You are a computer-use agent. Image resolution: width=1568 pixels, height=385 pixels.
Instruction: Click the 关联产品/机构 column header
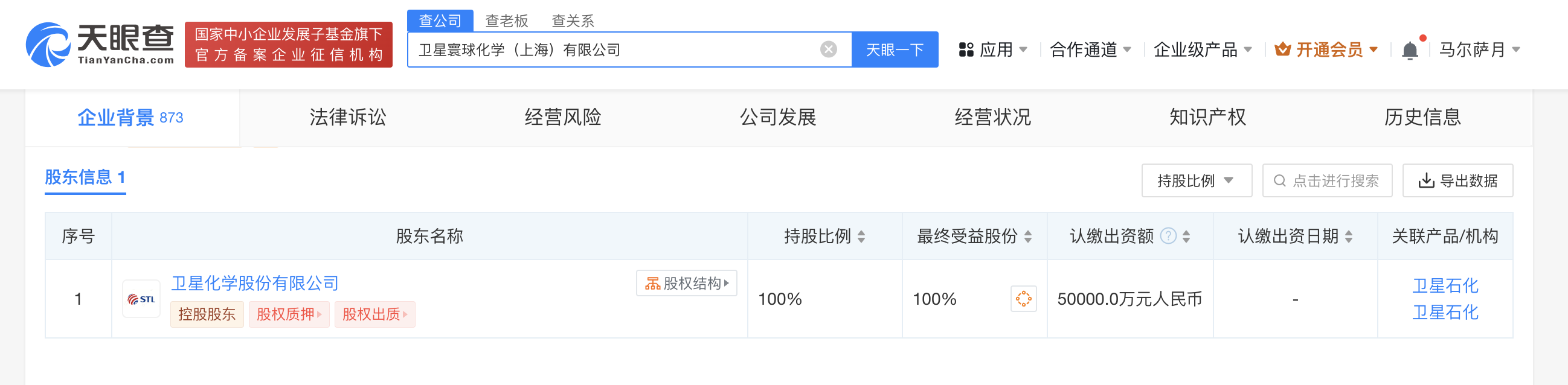click(x=1445, y=236)
